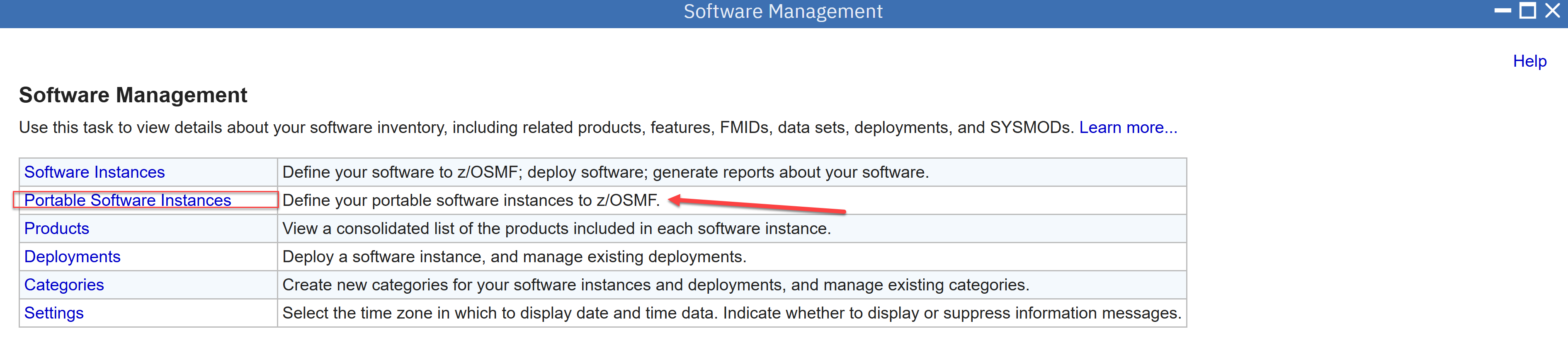The width and height of the screenshot is (1568, 355).
Task: Open the Settings link in the table
Action: point(53,313)
